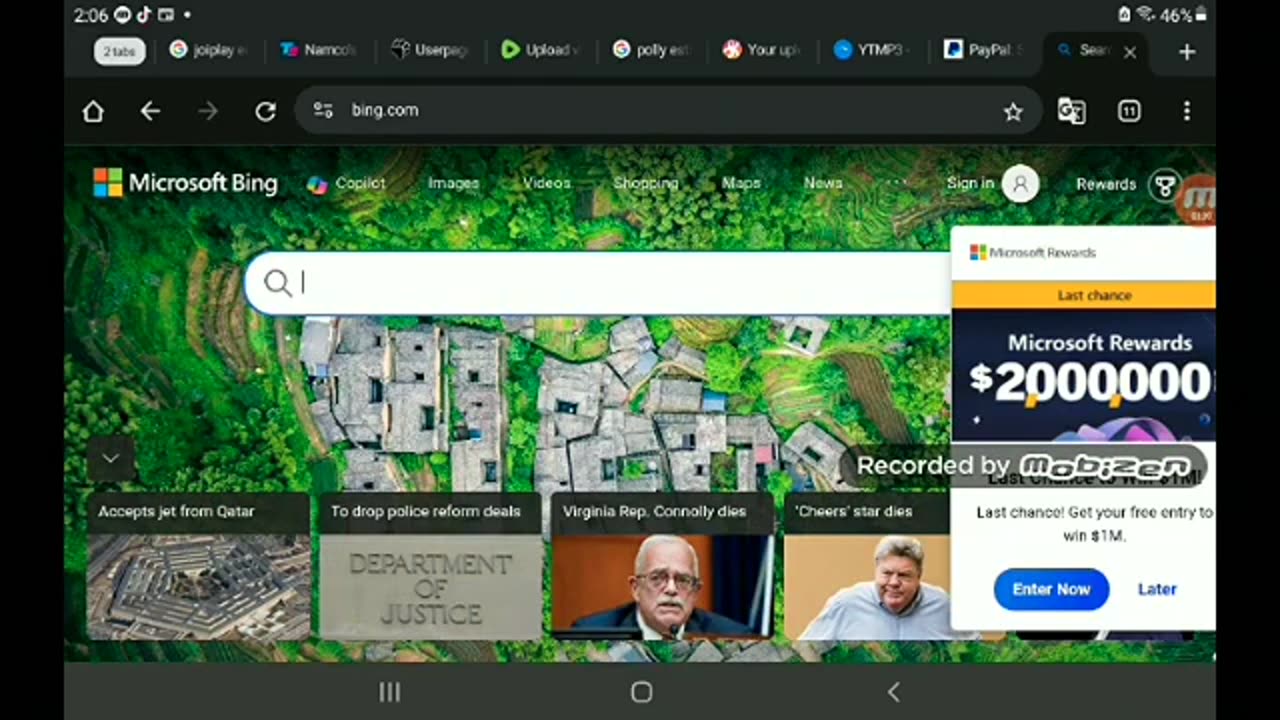Screen dimensions: 1280x720
Task: Tap the Chrome home icon
Action: coord(93,111)
